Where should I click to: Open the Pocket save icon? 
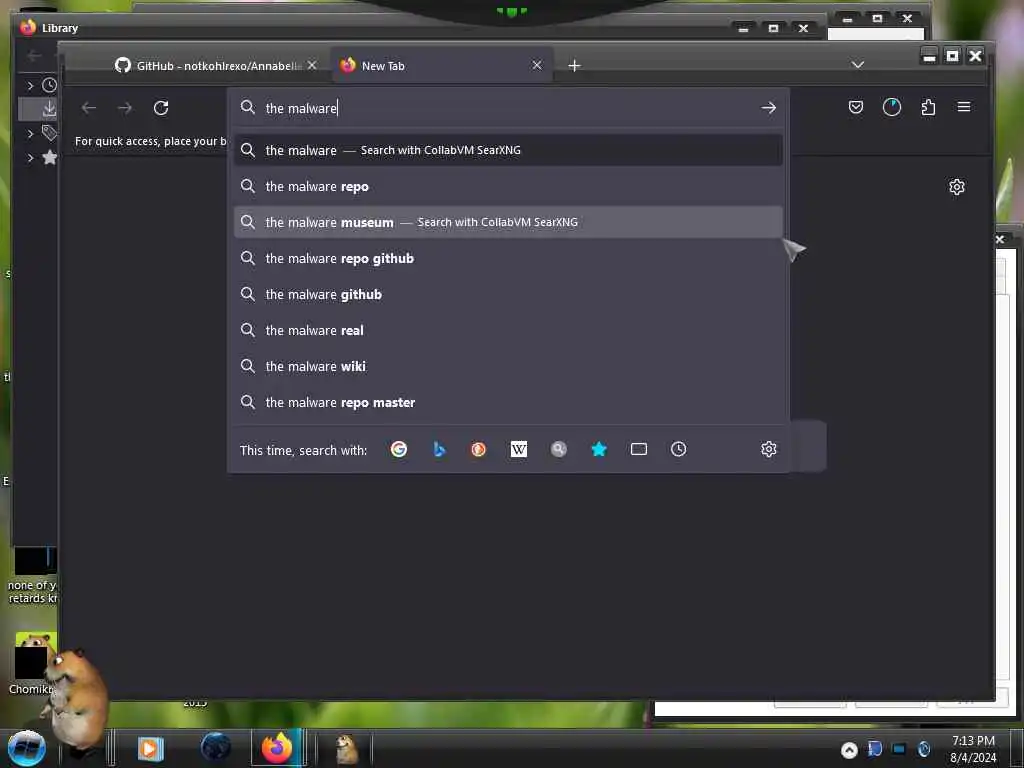[x=856, y=107]
